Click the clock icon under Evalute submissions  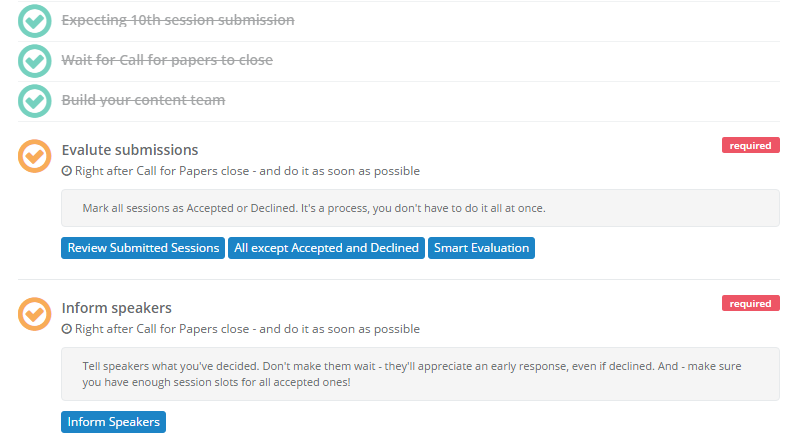[x=67, y=171]
